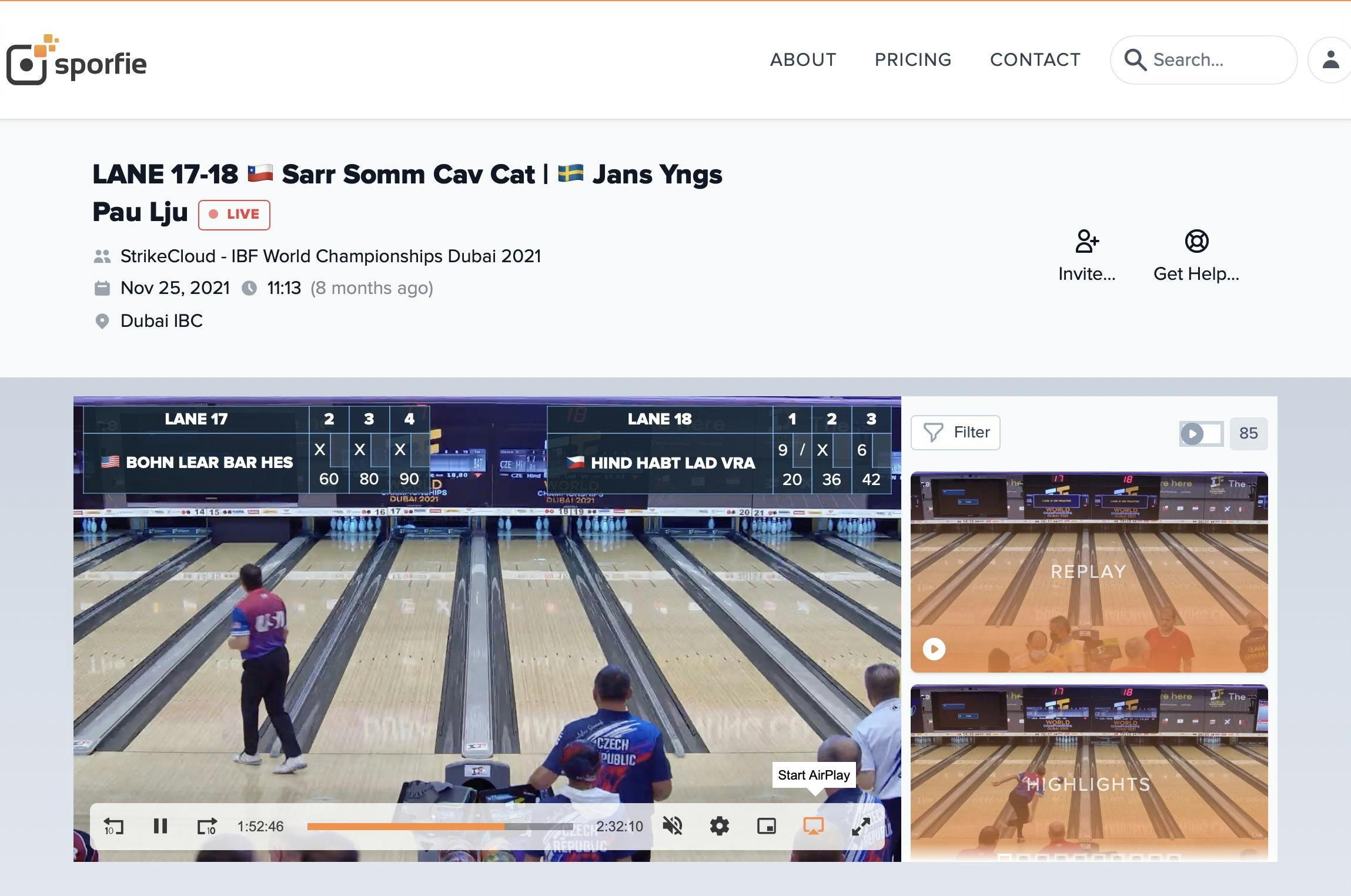The height and width of the screenshot is (896, 1351).
Task: Click the Get Help support button
Action: tap(1196, 254)
